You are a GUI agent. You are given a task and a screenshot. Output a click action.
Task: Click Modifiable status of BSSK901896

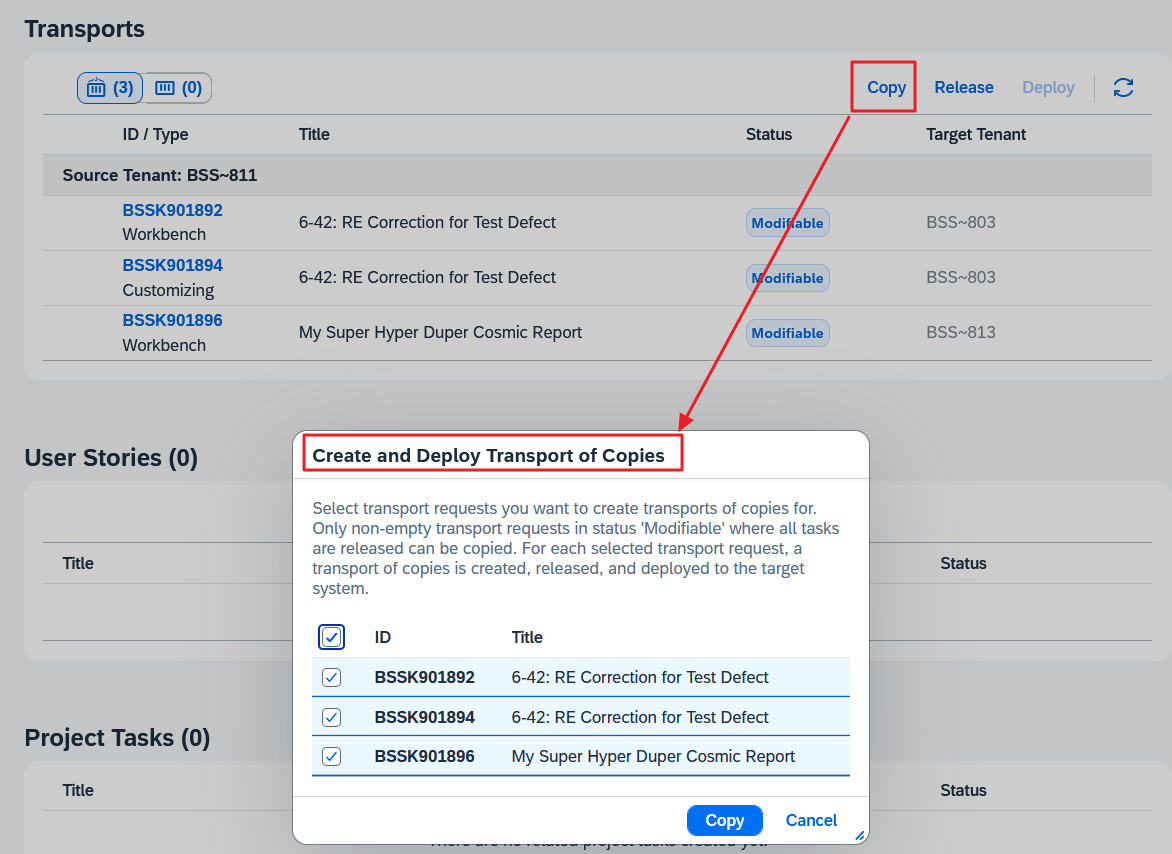[787, 333]
